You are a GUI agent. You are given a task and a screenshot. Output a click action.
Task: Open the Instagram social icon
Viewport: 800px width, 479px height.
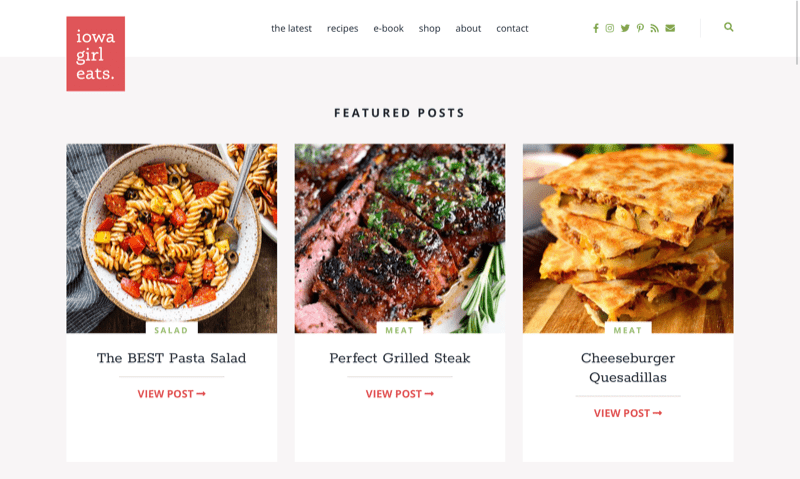tap(610, 28)
